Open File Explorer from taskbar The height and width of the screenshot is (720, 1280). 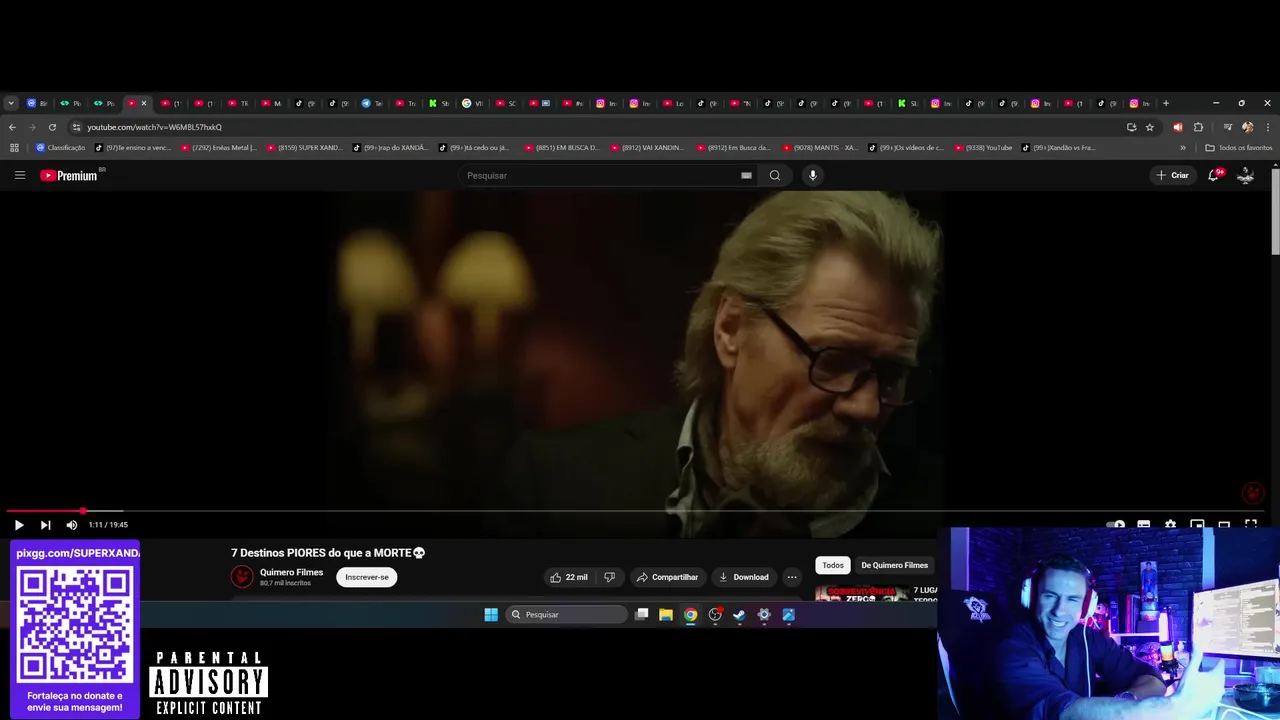point(666,615)
